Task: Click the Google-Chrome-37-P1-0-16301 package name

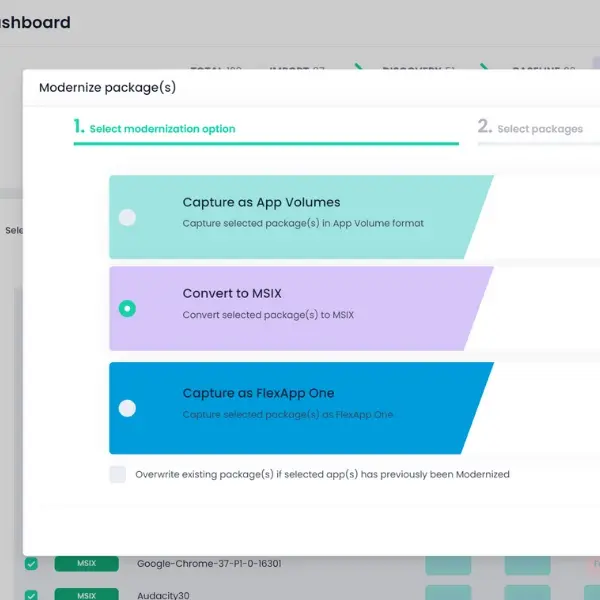Action: point(209,564)
